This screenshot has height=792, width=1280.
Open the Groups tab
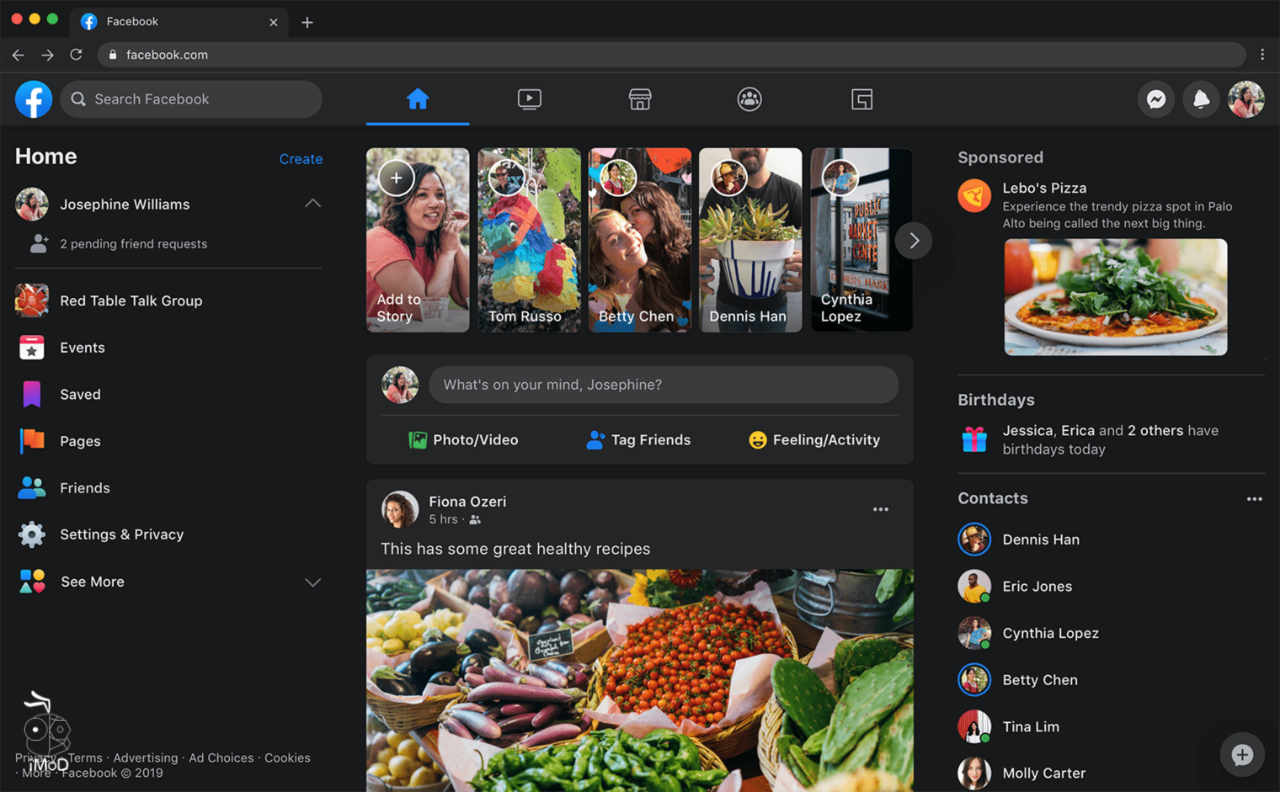[x=750, y=99]
